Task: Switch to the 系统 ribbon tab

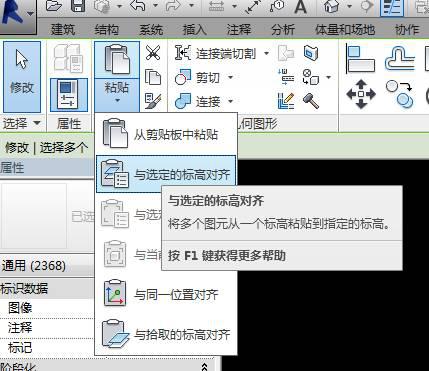Action: 151,30
